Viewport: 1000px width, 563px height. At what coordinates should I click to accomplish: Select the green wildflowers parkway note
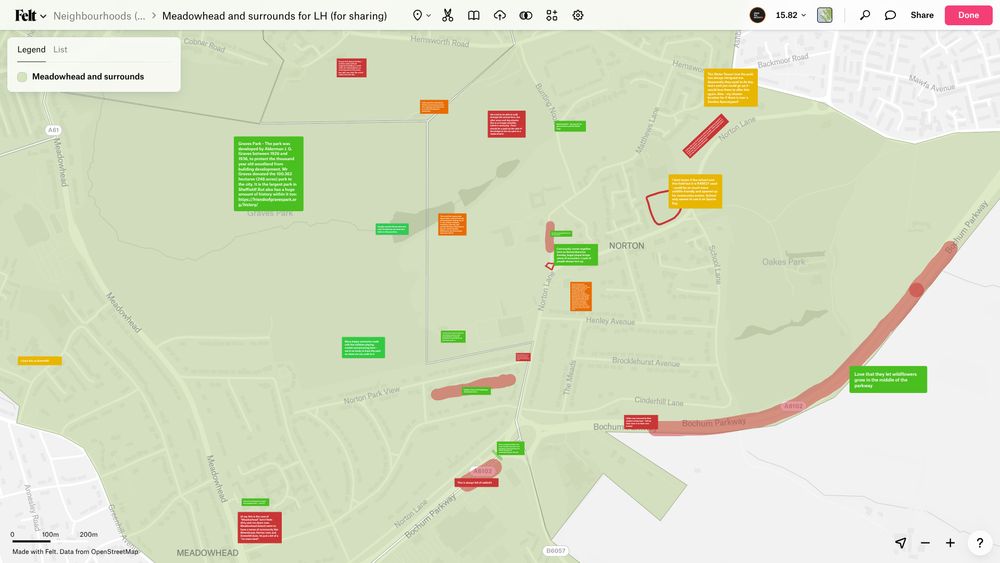point(888,379)
